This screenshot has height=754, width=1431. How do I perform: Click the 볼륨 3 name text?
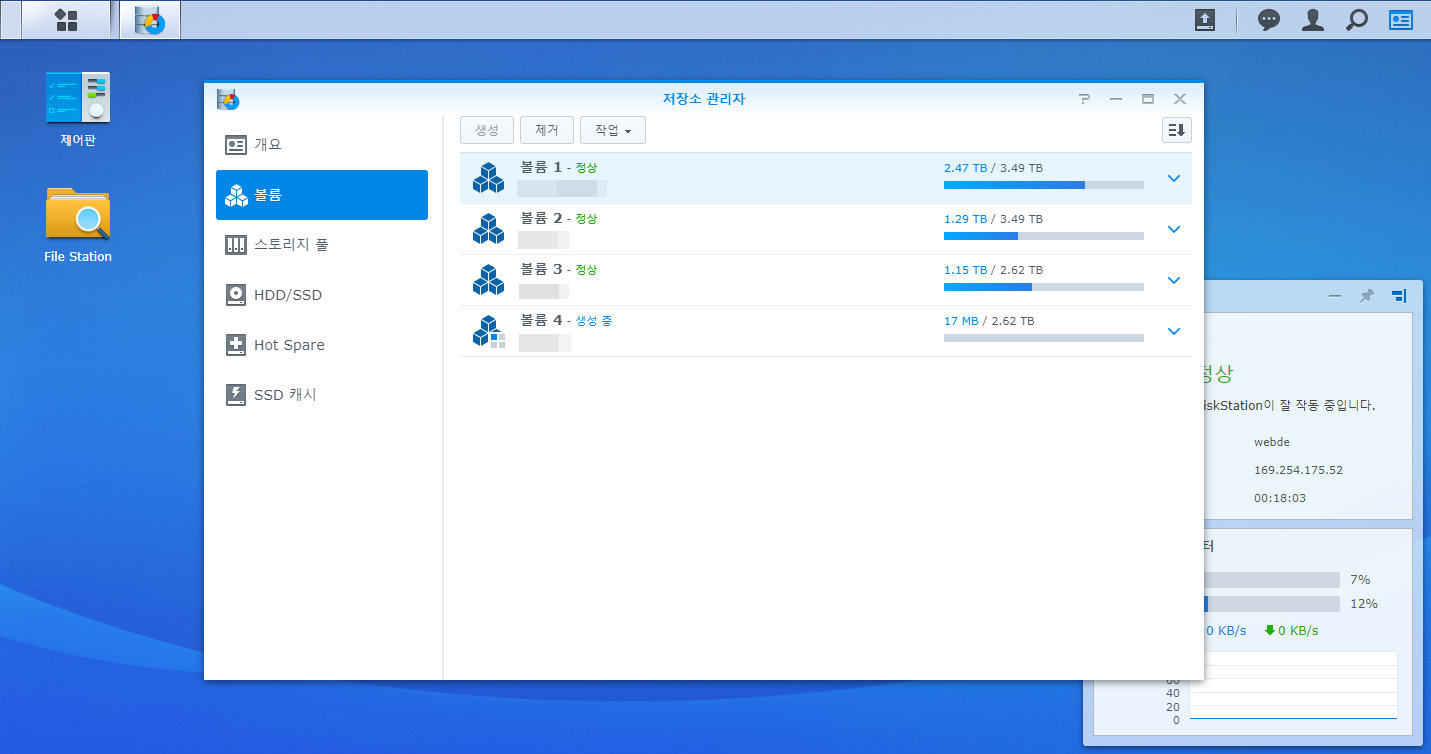click(541, 269)
